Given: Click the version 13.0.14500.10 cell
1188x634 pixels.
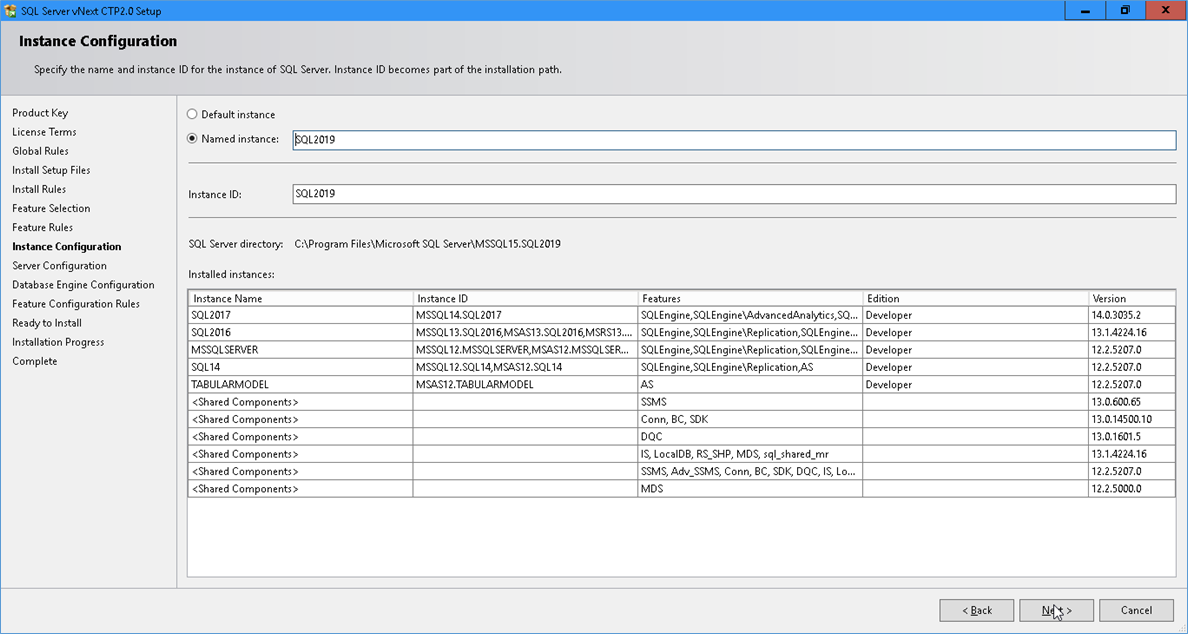Looking at the screenshot, I should pyautogui.click(x=1132, y=420).
